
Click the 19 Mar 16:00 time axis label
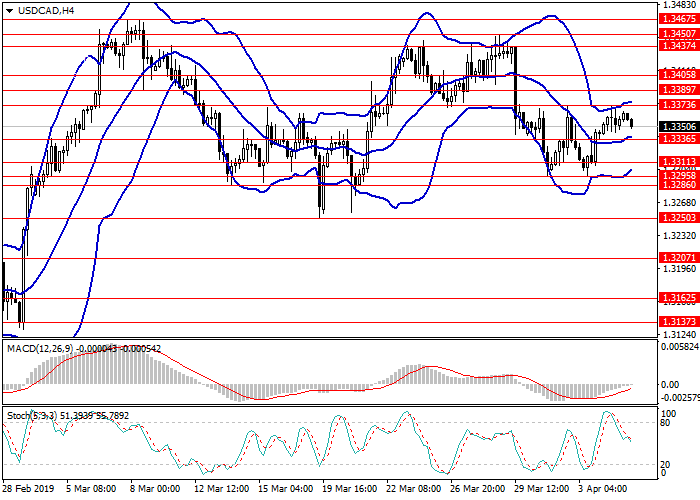pos(350,490)
